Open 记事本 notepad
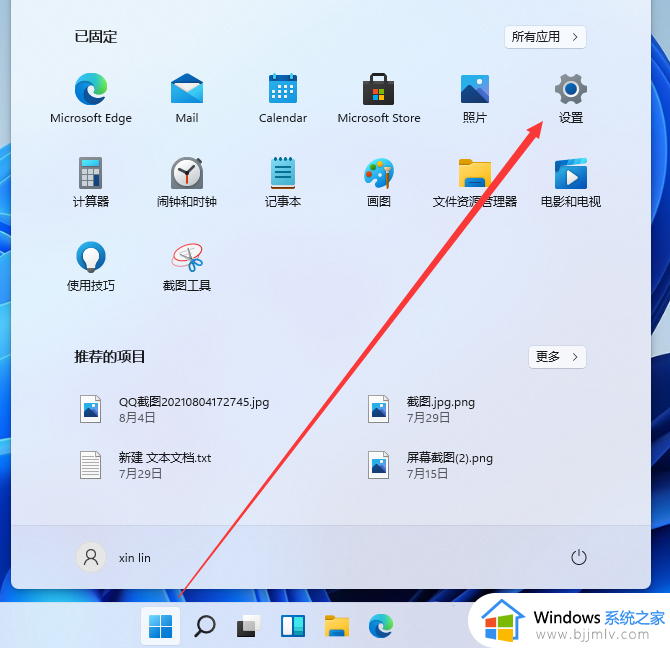The height and width of the screenshot is (648, 670). 283,182
